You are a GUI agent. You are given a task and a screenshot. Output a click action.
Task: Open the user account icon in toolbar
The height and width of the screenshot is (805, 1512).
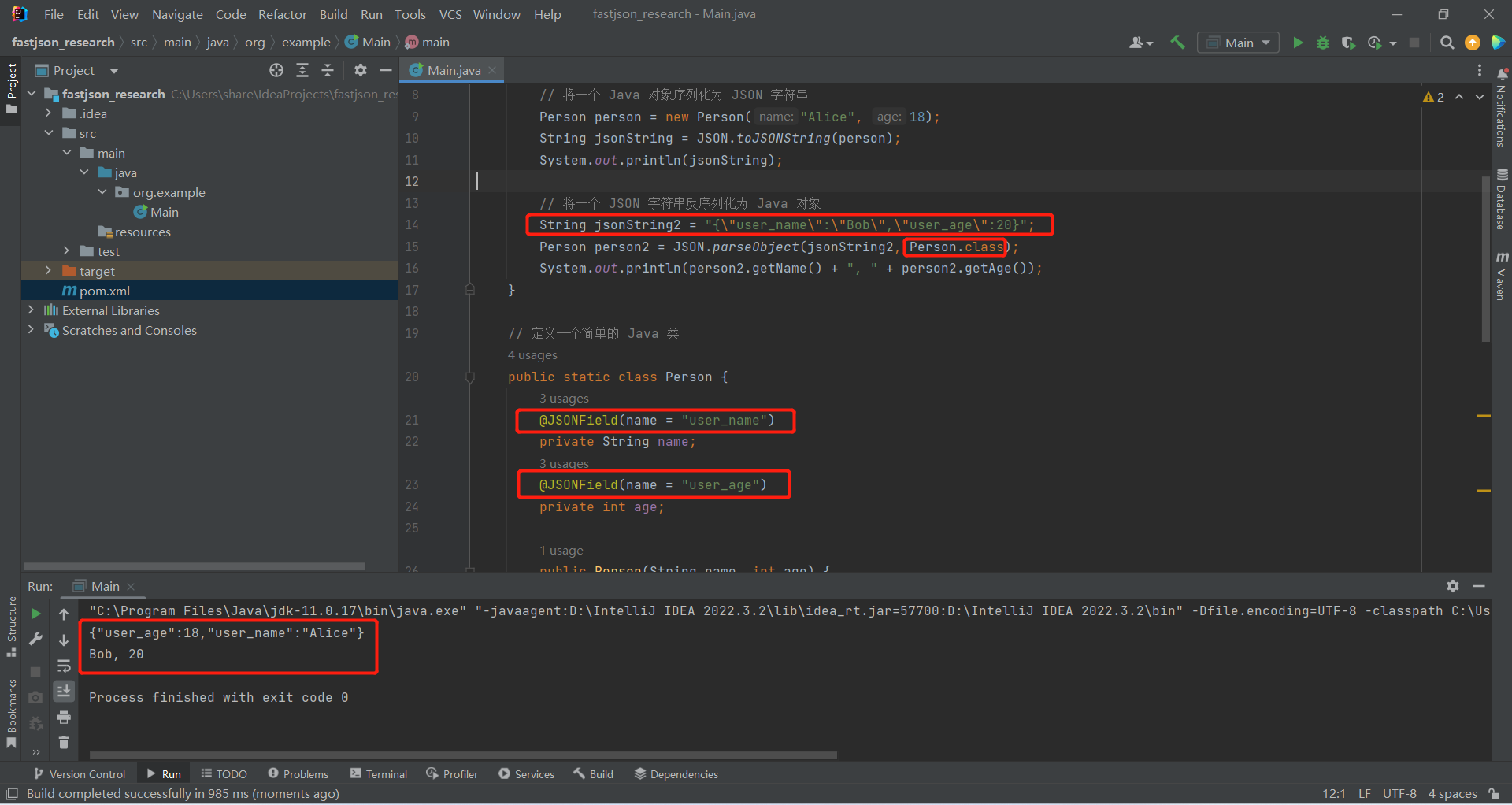(1140, 43)
